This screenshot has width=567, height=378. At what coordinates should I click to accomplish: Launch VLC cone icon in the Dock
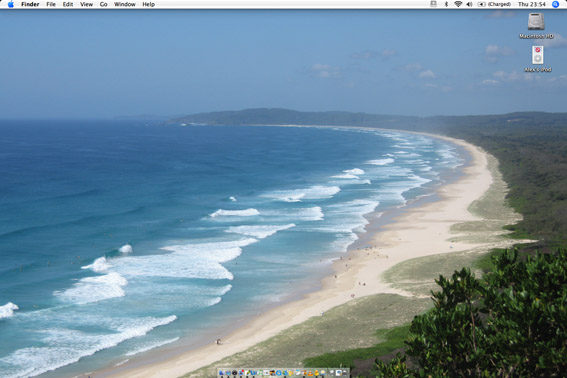tap(310, 373)
